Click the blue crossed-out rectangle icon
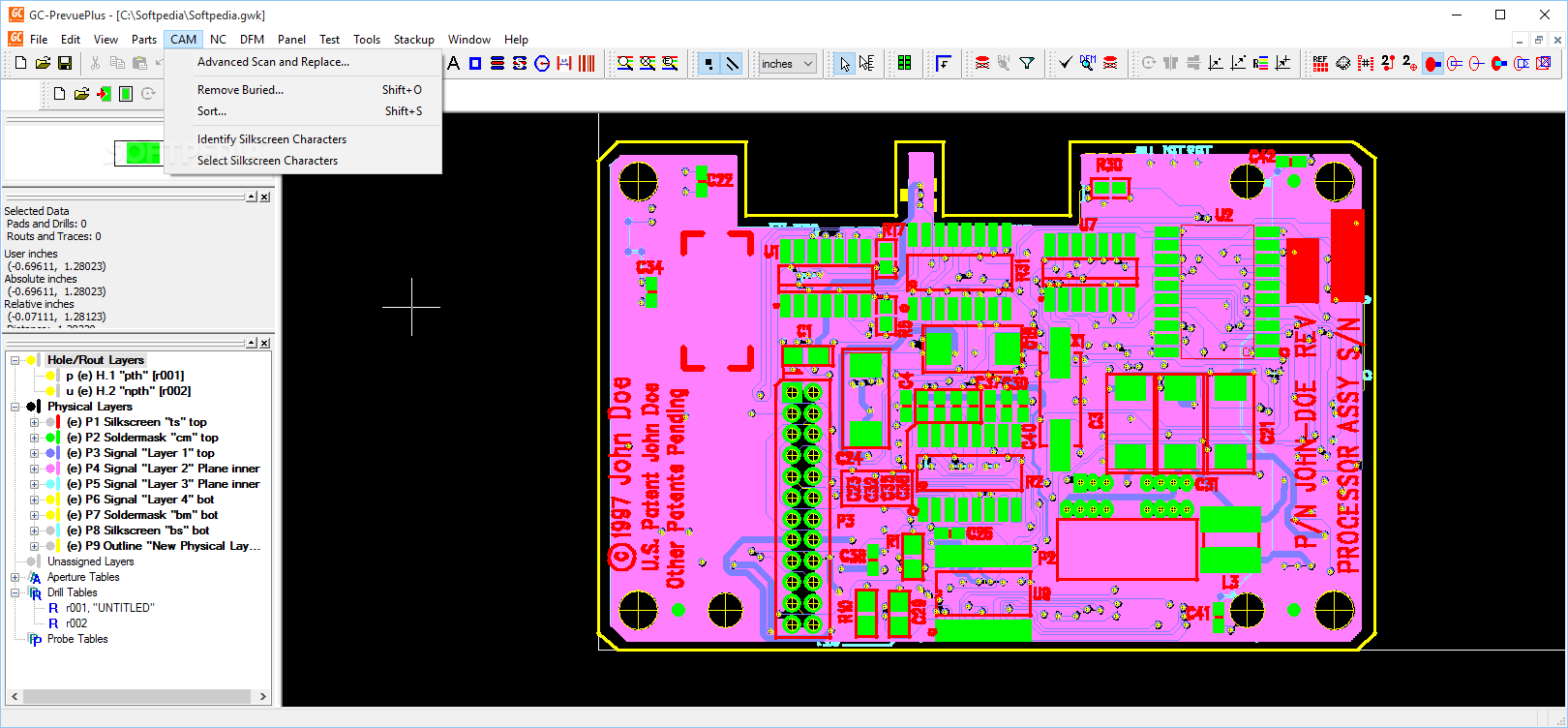Image resolution: width=1568 pixels, height=728 pixels. point(1544,63)
